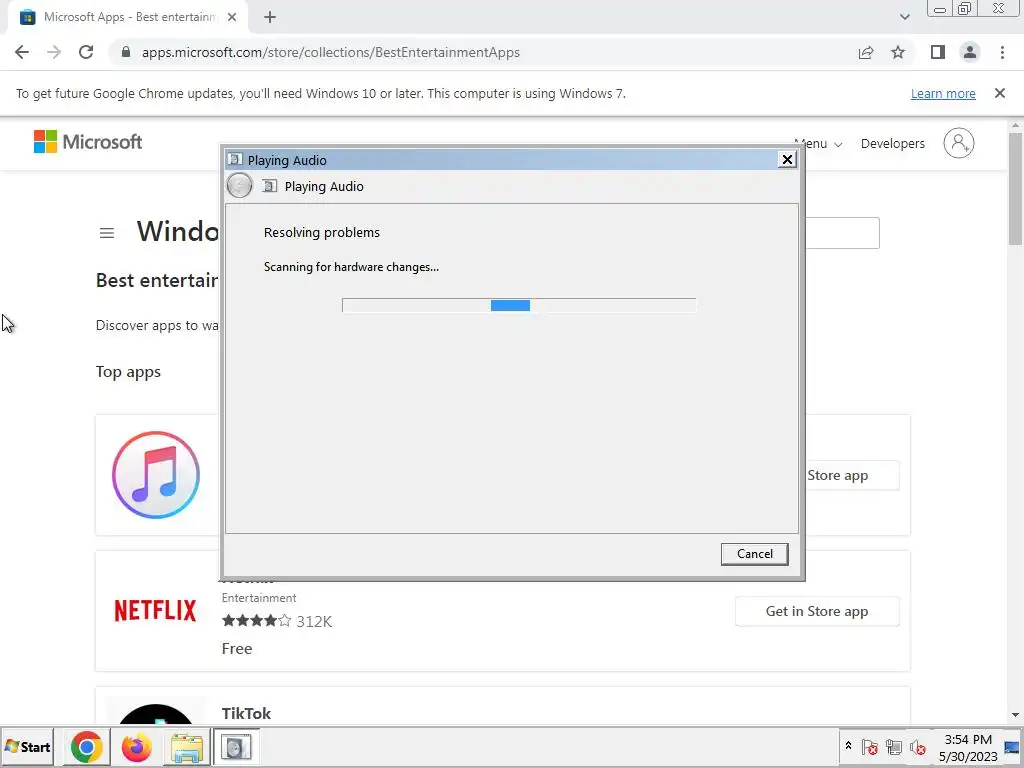Select the Microsoft Apps browser tab
The height and width of the screenshot is (768, 1024).
coord(129,18)
